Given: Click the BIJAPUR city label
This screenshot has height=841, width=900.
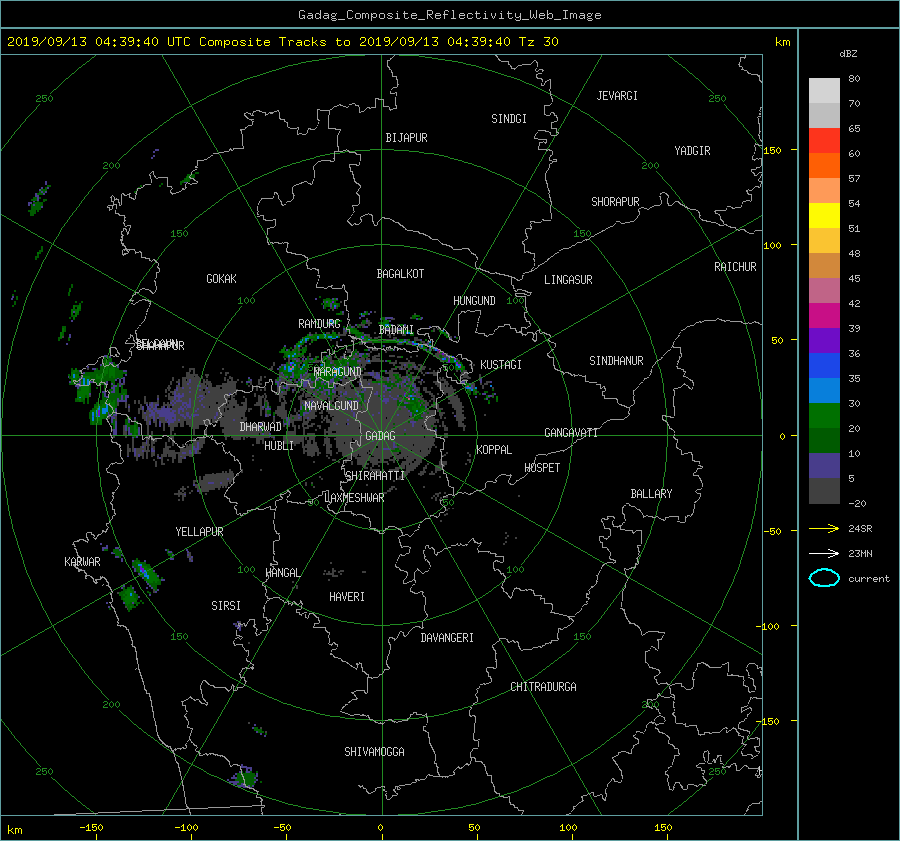Looking at the screenshot, I should coord(406,138).
